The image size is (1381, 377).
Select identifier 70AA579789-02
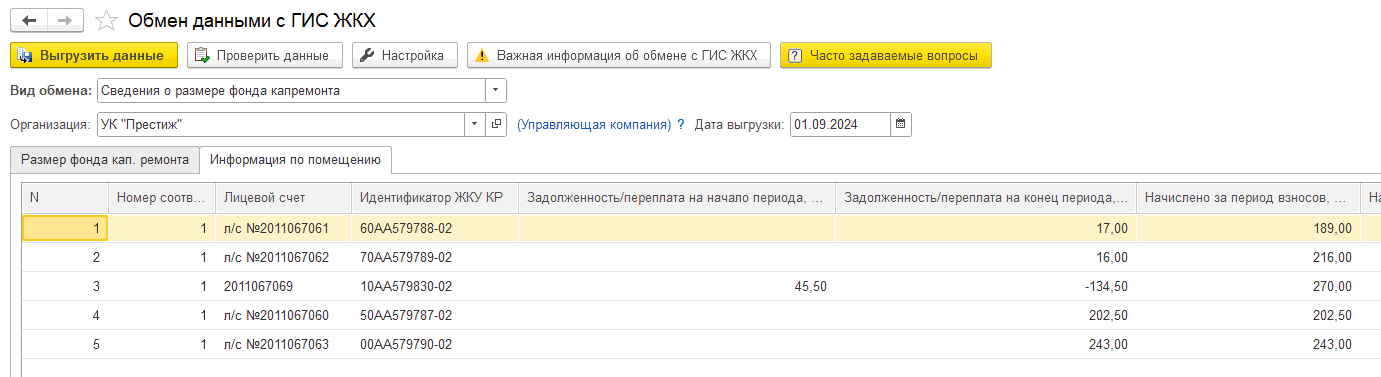[435, 257]
